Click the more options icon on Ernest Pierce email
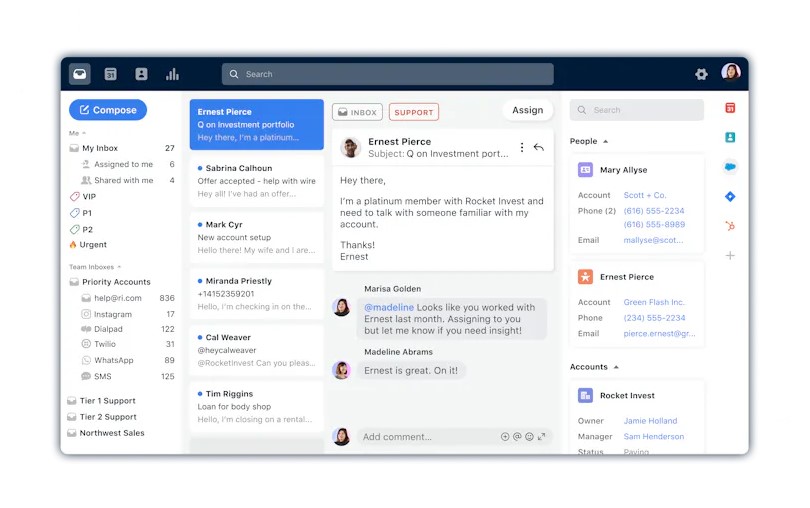The width and height of the screenshot is (810, 508). tap(522, 147)
